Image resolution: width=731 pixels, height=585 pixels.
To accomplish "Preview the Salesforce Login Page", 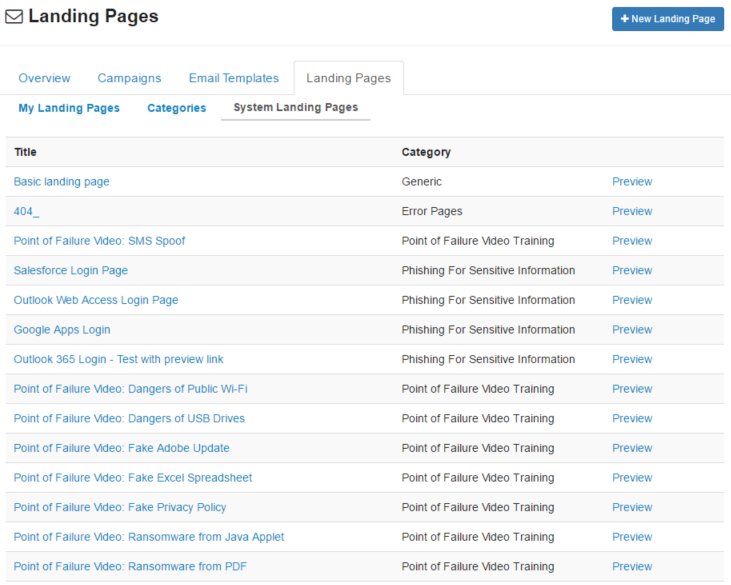I will coord(632,270).
